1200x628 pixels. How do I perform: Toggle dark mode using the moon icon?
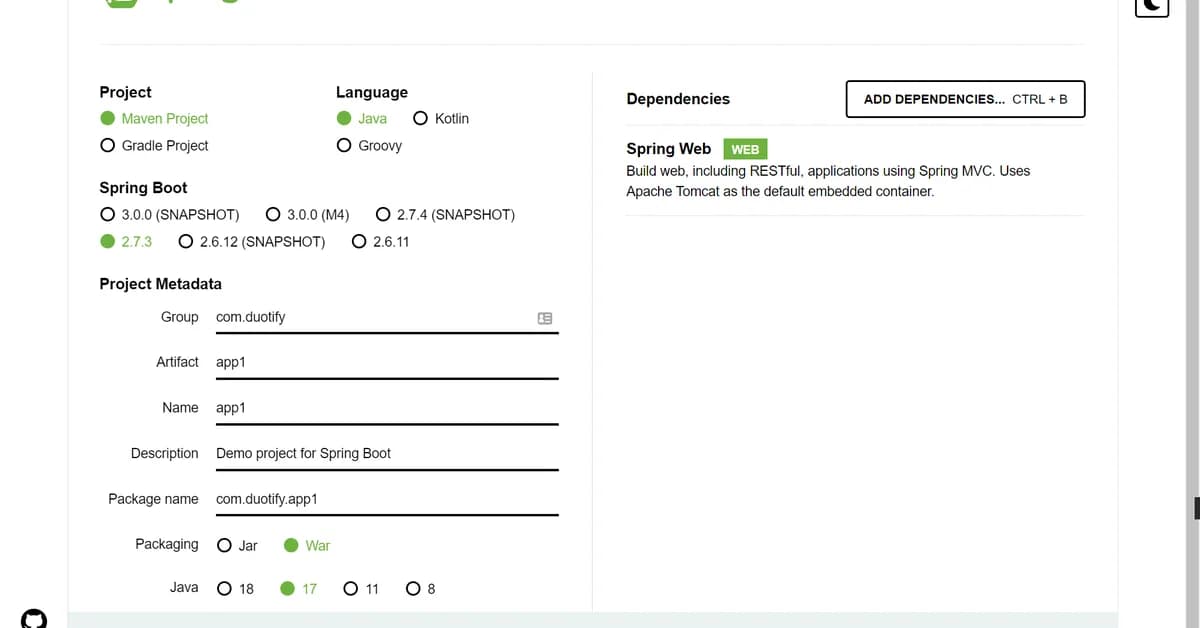point(1151,8)
